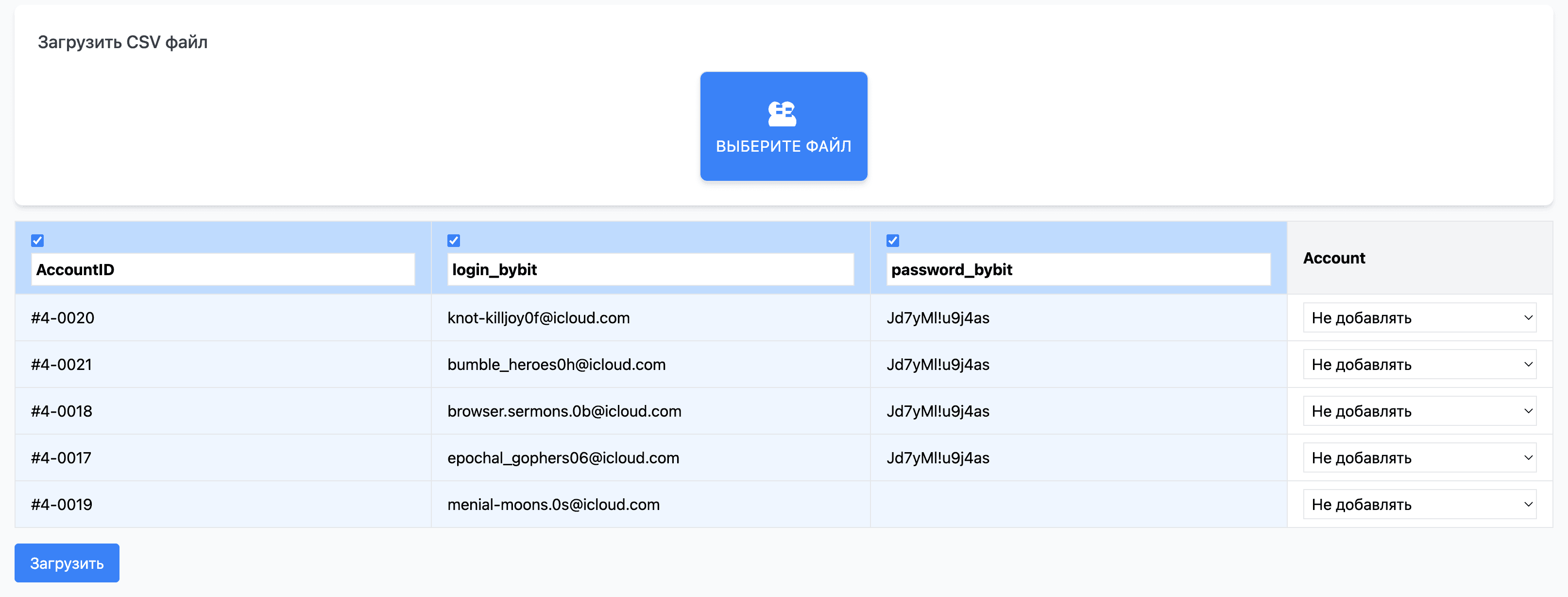Open Account dropdown for row #4-0018
The height and width of the screenshot is (597, 1568).
(x=1419, y=411)
